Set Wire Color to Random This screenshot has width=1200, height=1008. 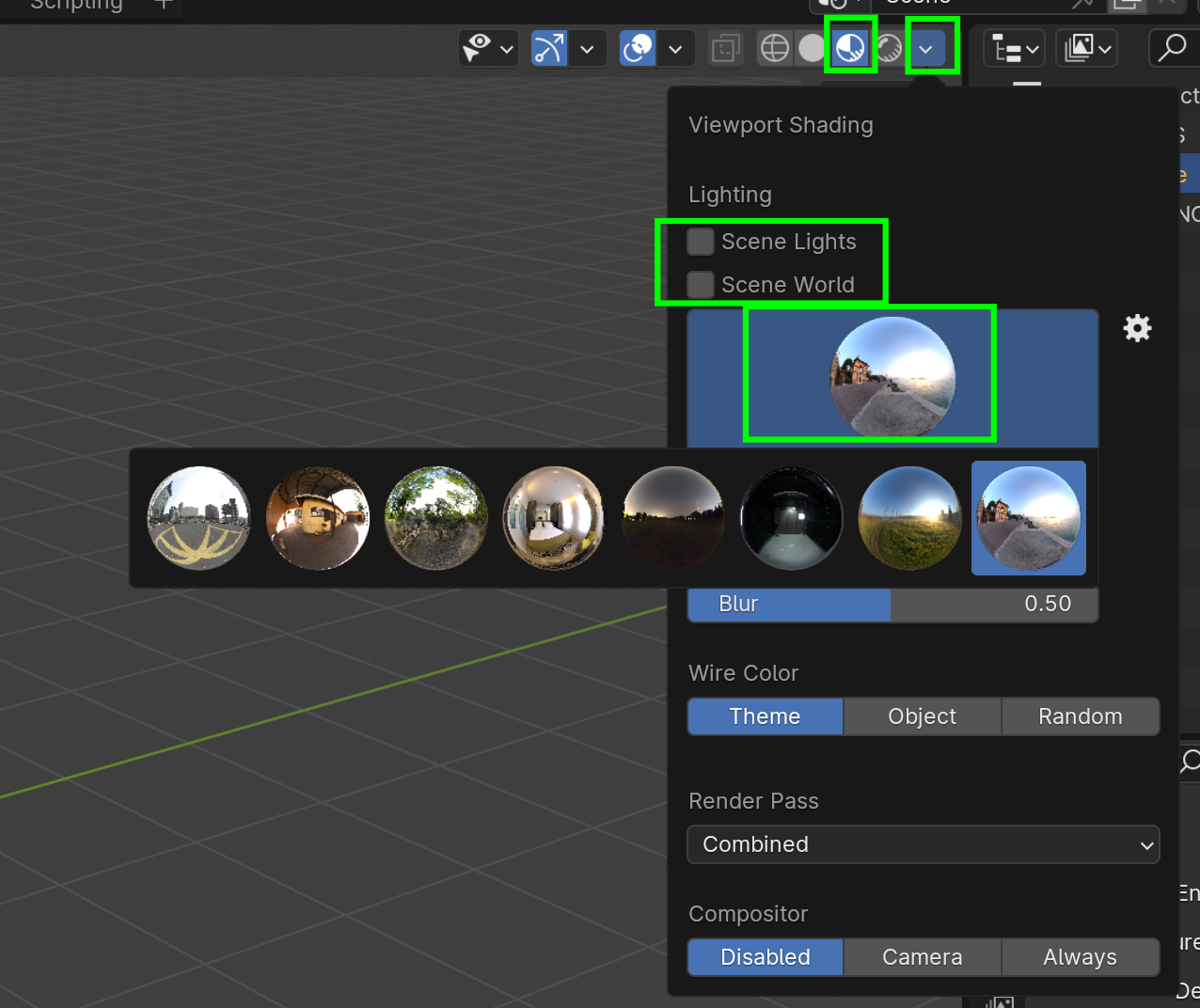(x=1080, y=717)
